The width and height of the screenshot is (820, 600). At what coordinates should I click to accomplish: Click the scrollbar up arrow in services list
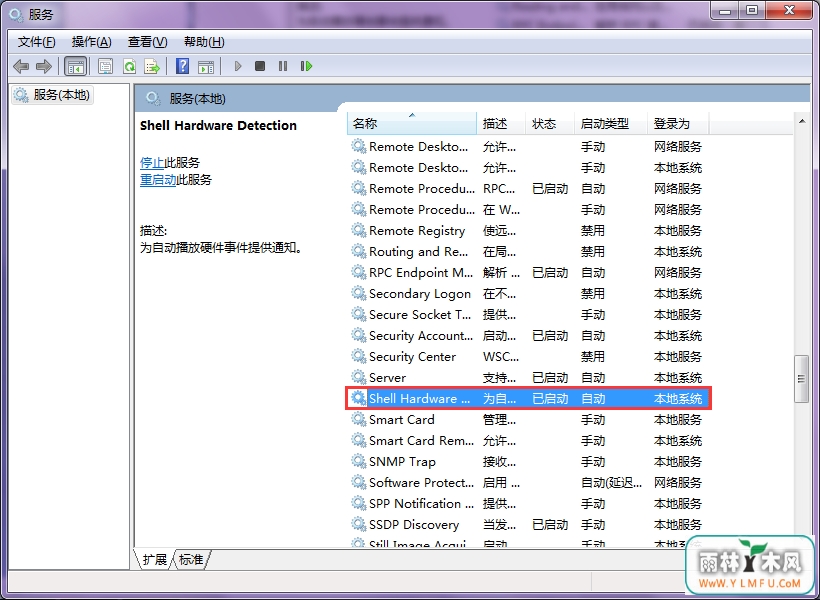point(802,121)
